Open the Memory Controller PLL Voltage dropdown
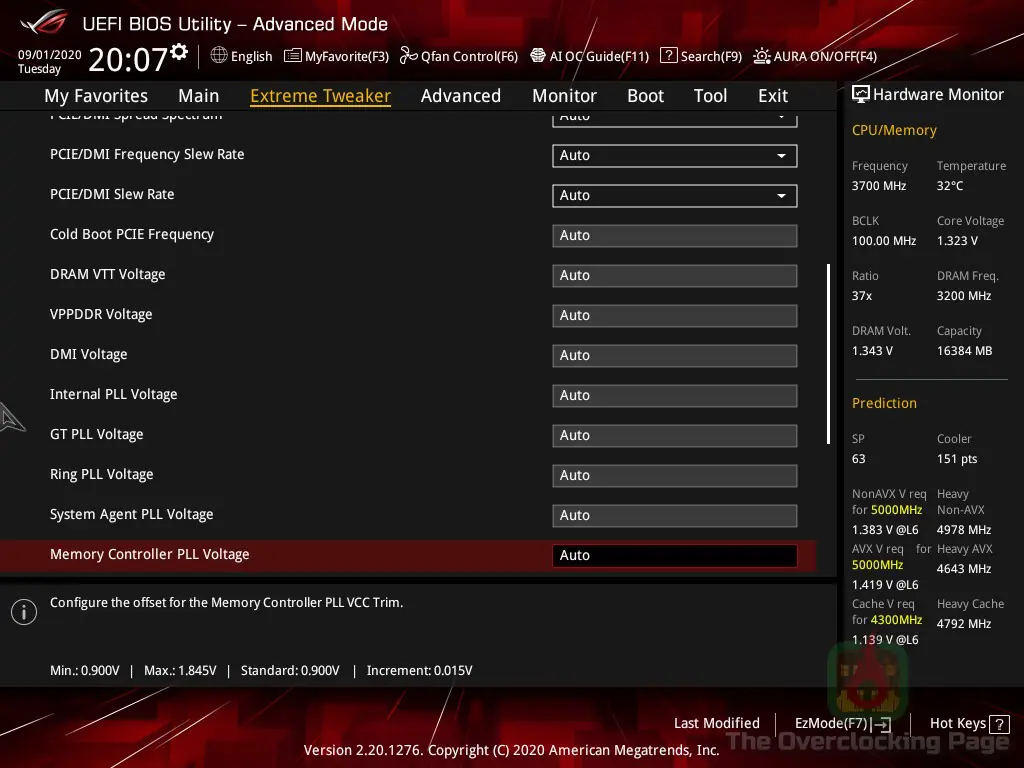The width and height of the screenshot is (1024, 768). [x=674, y=554]
